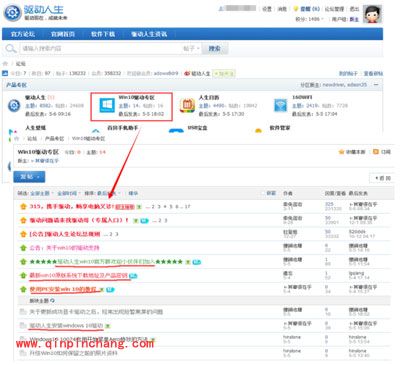This screenshot has width=400, height=365.
Task: Expand the 积分 dropdown
Action: click(309, 19)
